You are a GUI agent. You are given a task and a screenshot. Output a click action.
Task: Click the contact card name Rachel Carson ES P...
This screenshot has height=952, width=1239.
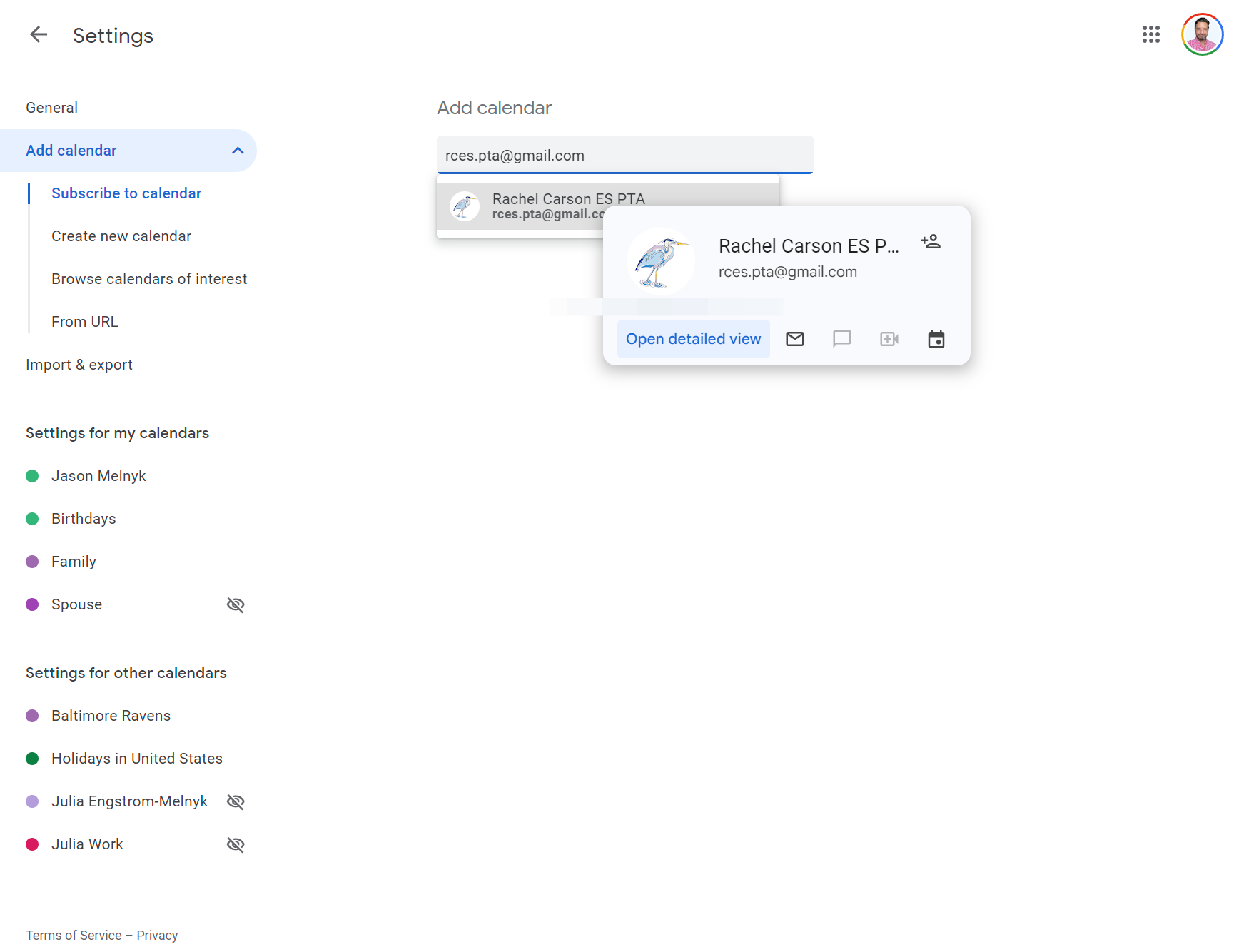[x=809, y=246]
